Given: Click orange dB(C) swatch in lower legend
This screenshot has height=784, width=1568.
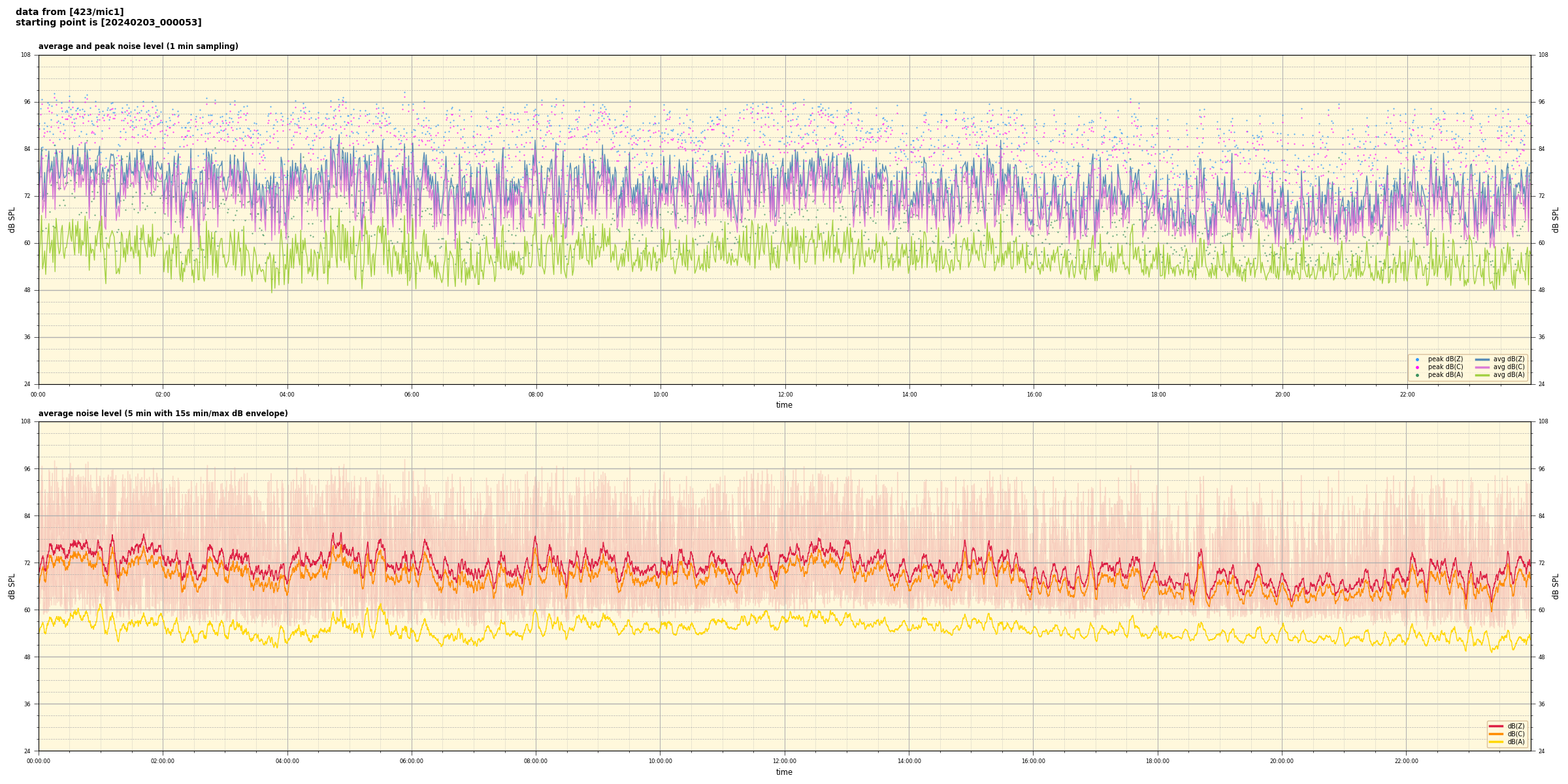Looking at the screenshot, I should (1496, 734).
